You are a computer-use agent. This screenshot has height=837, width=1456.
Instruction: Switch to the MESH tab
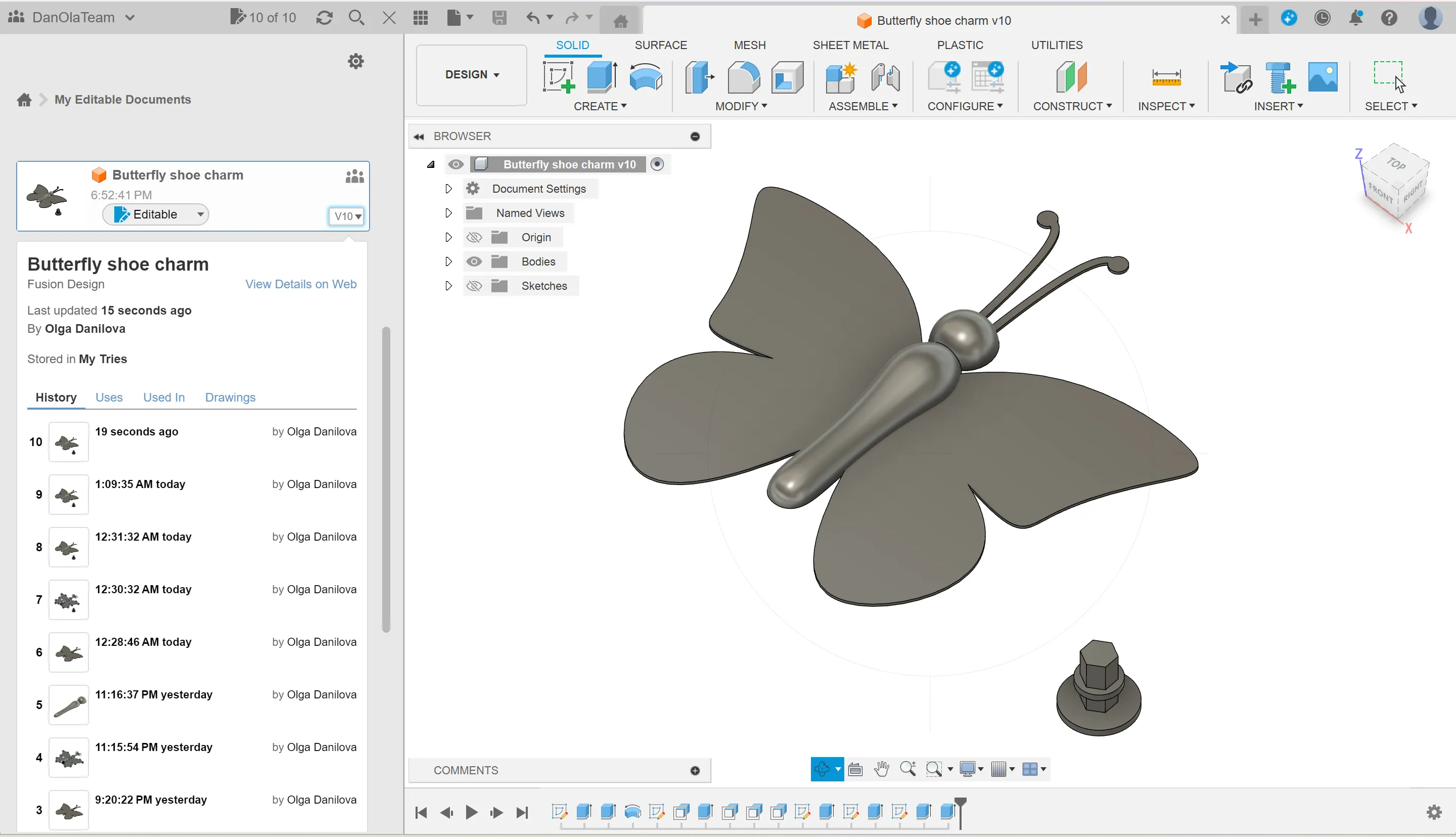point(750,45)
